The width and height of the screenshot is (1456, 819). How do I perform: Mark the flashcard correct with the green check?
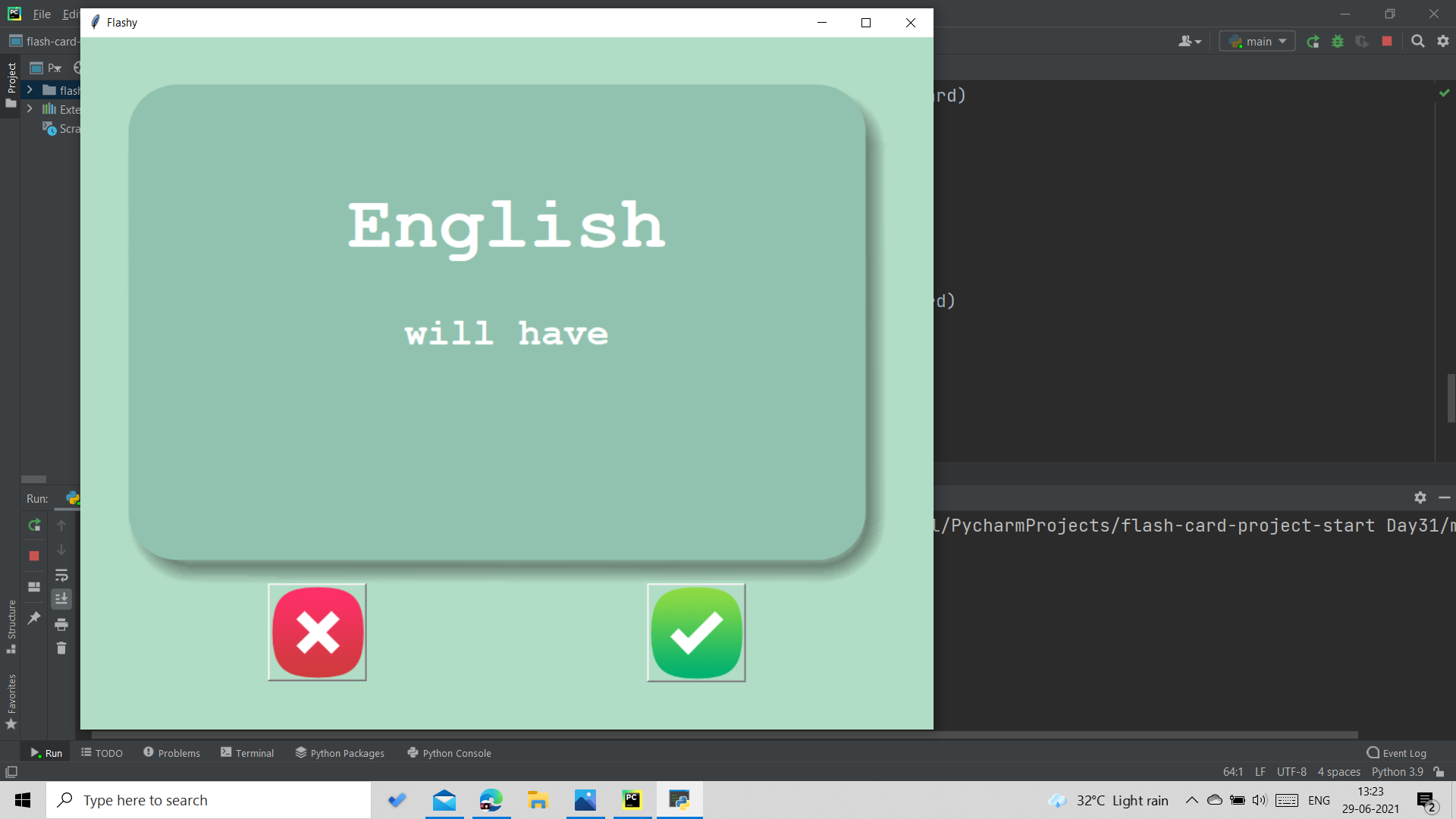695,632
